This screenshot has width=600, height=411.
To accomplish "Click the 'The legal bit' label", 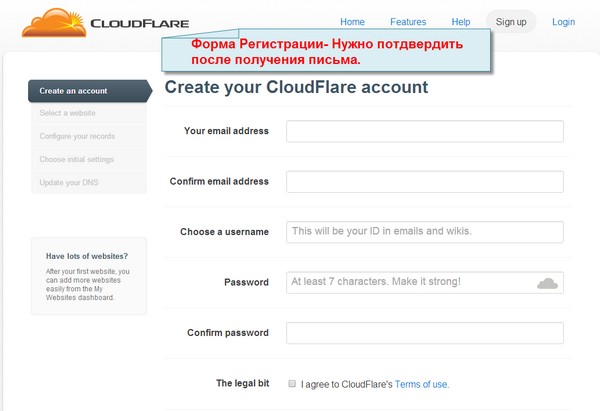I will click(x=243, y=383).
